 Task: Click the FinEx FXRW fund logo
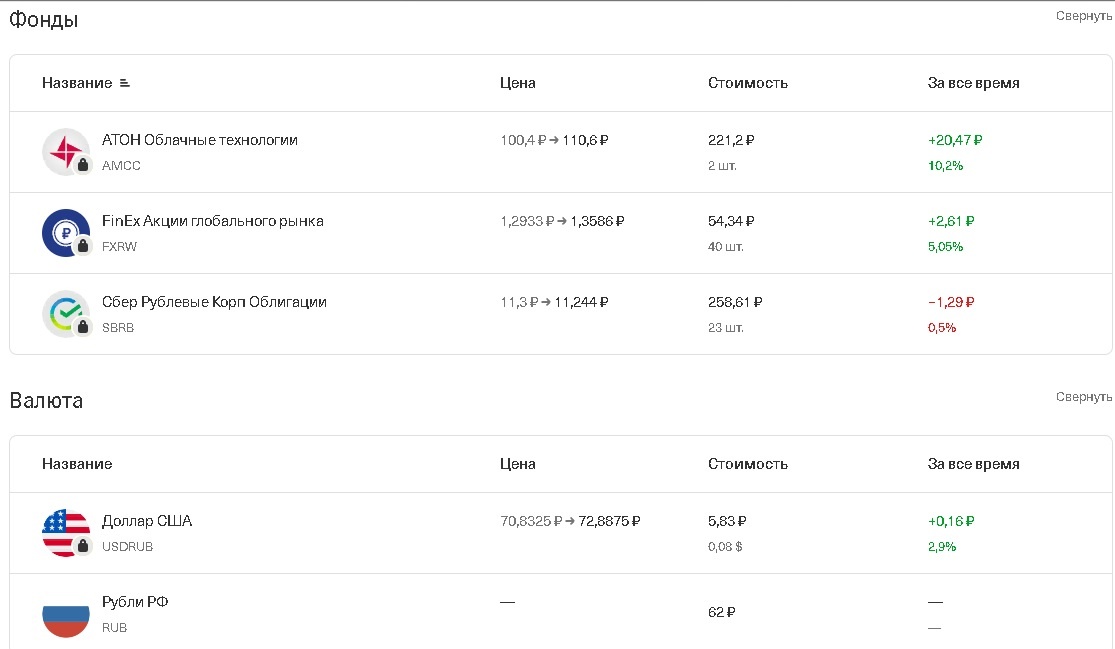66,233
